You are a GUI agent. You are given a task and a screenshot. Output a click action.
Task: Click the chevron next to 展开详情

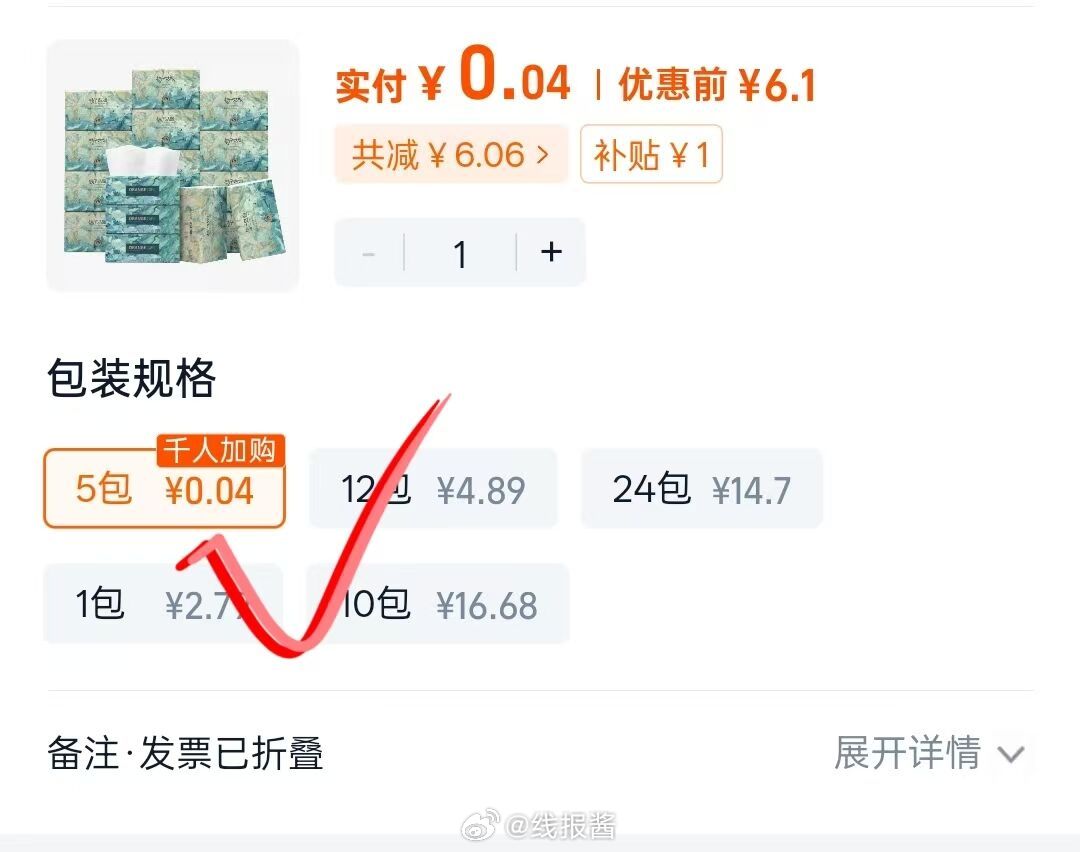click(x=1010, y=754)
